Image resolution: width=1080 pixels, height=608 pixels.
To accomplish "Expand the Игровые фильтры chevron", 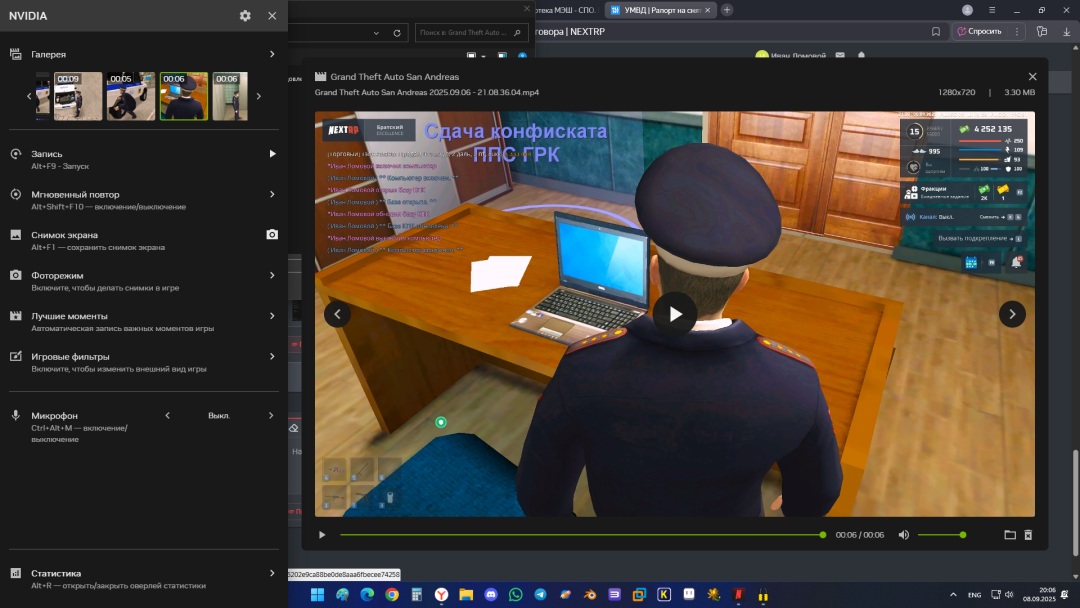I will 272,357.
